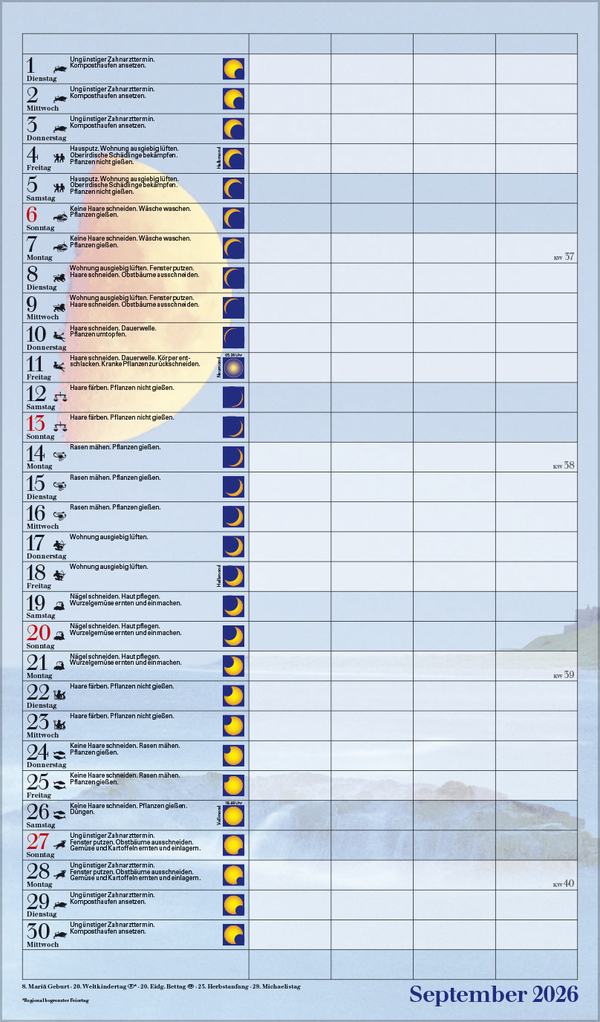
Task: Select the Leo lion icon on Tuesday 8
Action: pos(61,278)
